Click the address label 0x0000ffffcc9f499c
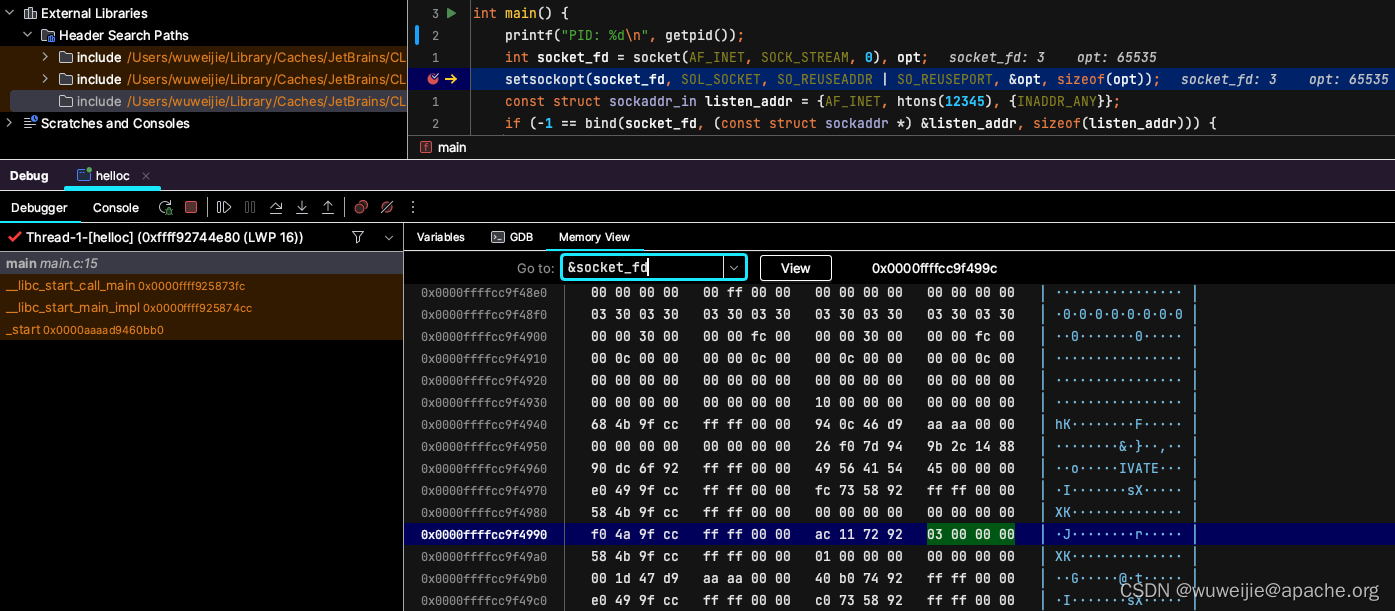Image resolution: width=1395 pixels, height=611 pixels. tap(934, 268)
